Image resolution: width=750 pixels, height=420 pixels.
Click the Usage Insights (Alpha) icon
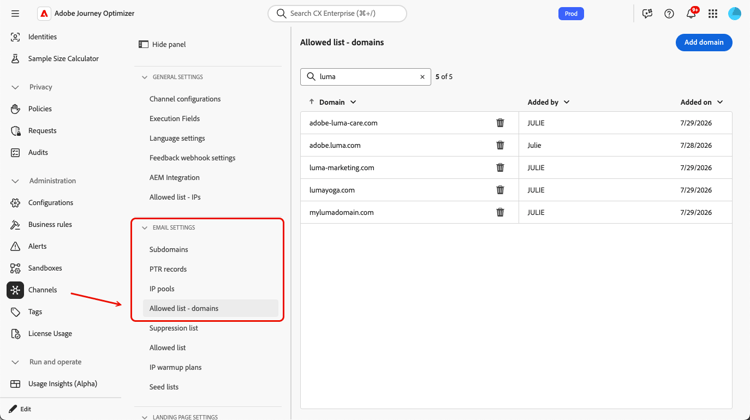15,384
